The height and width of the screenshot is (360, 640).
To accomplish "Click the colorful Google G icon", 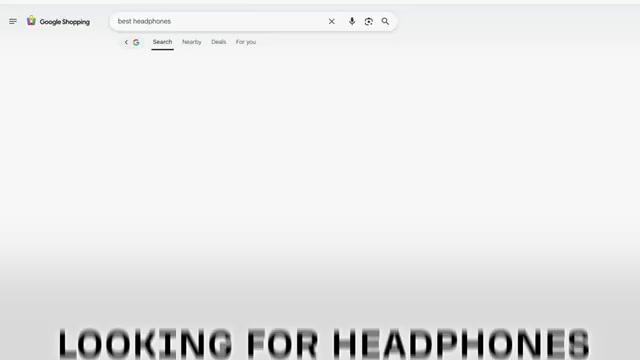I will pyautogui.click(x=136, y=42).
